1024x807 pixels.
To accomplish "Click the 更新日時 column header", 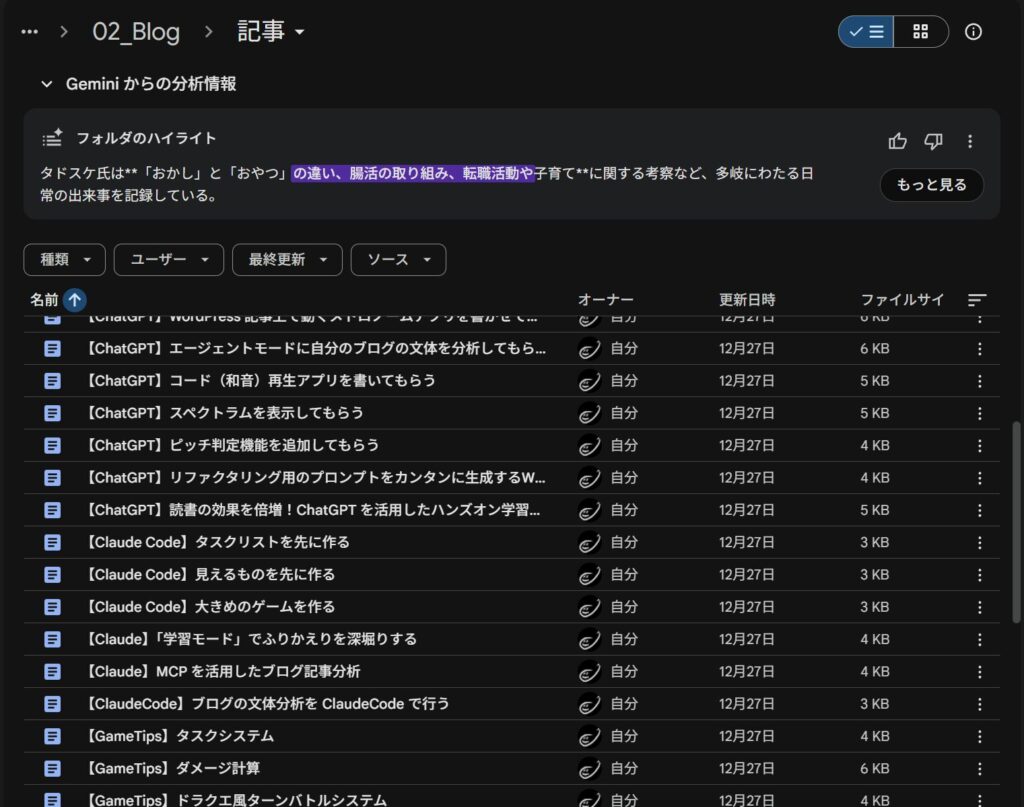I will (747, 299).
